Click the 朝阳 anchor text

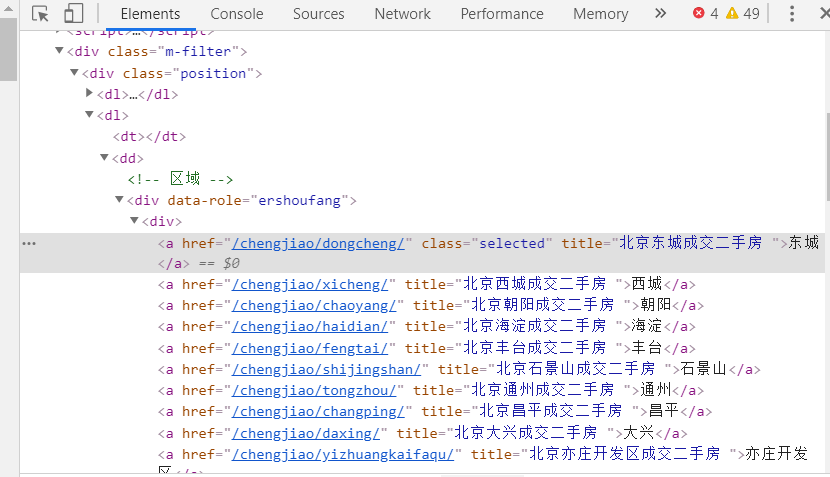(655, 305)
